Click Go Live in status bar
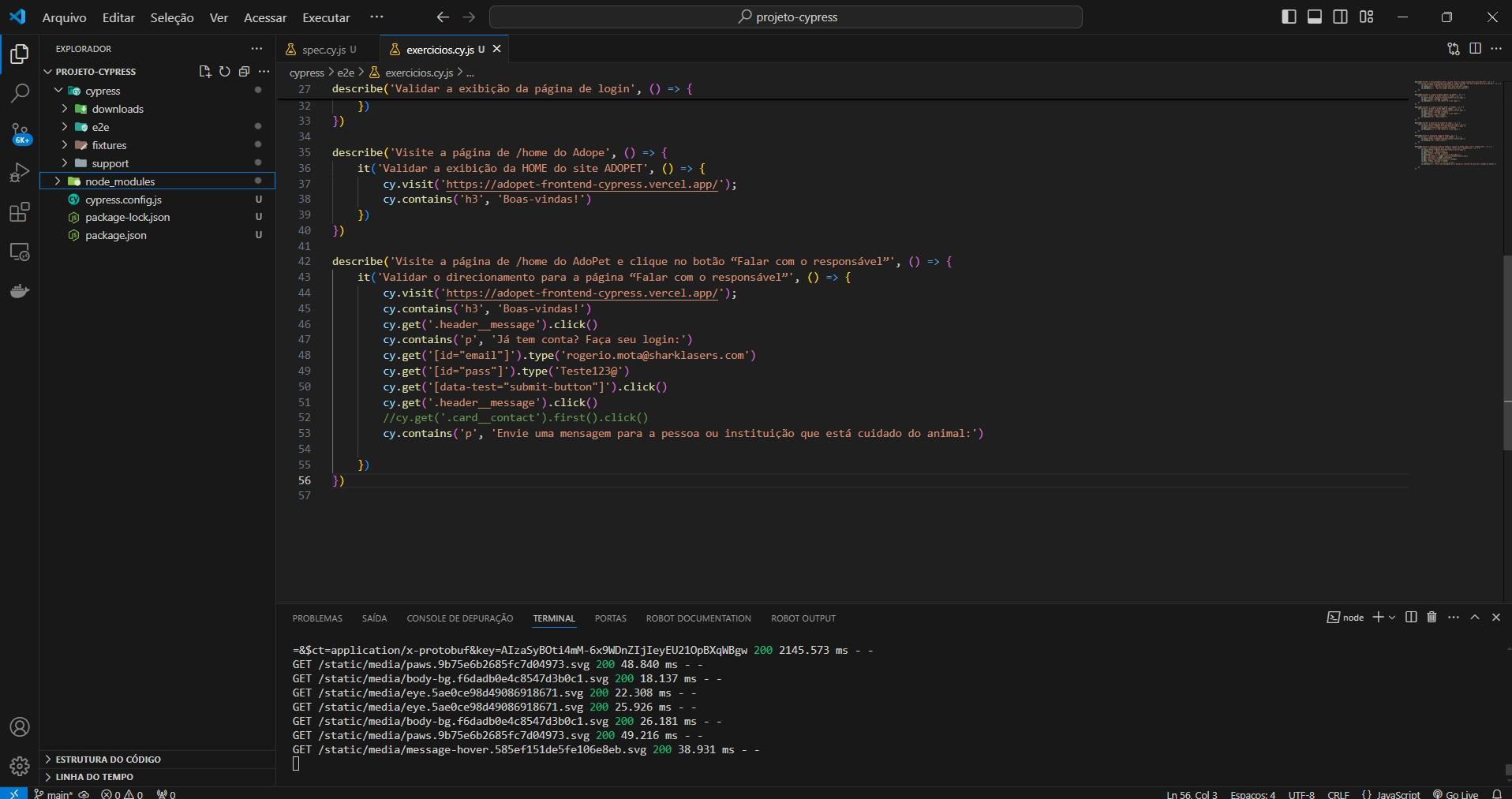This screenshot has height=799, width=1512. [1455, 793]
